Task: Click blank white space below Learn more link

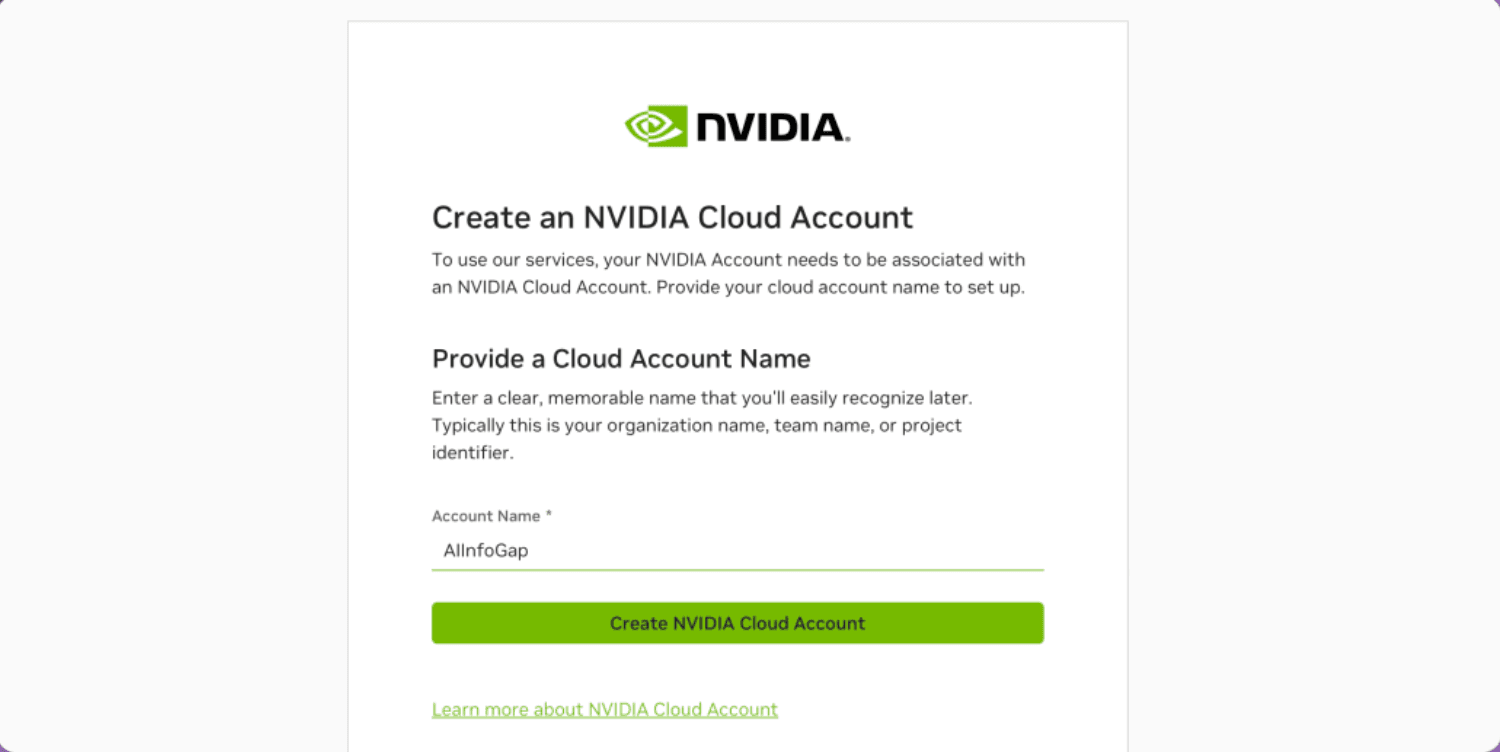Action: tap(737, 737)
